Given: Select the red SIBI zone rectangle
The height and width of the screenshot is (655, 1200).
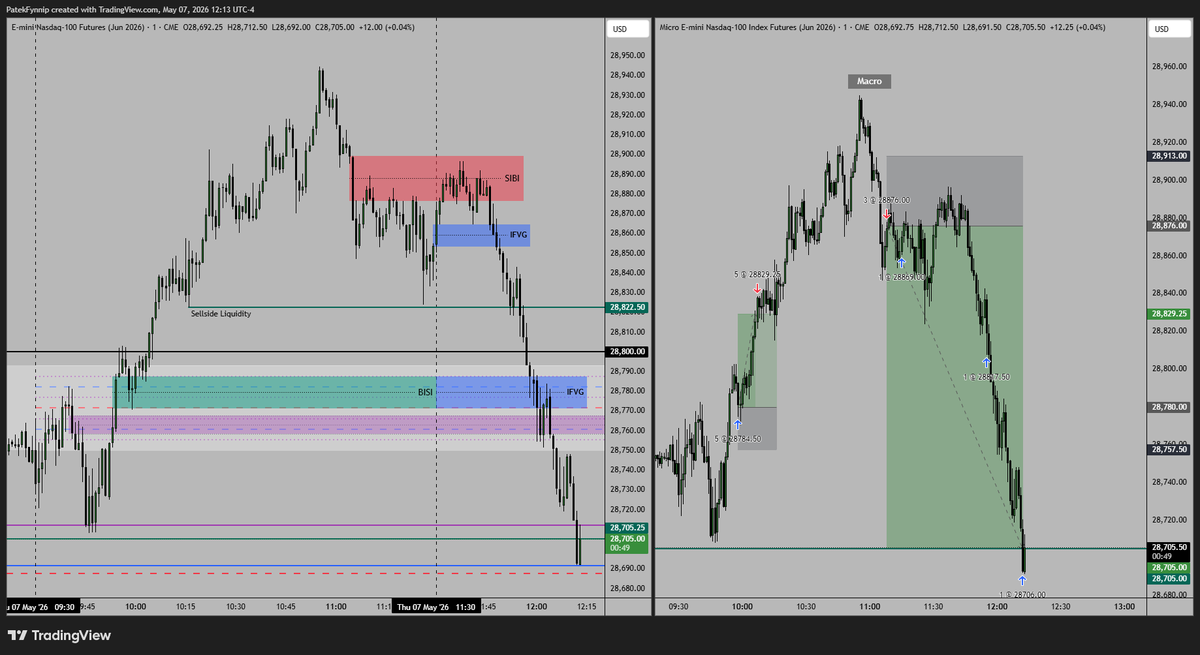Looking at the screenshot, I should pos(436,178).
